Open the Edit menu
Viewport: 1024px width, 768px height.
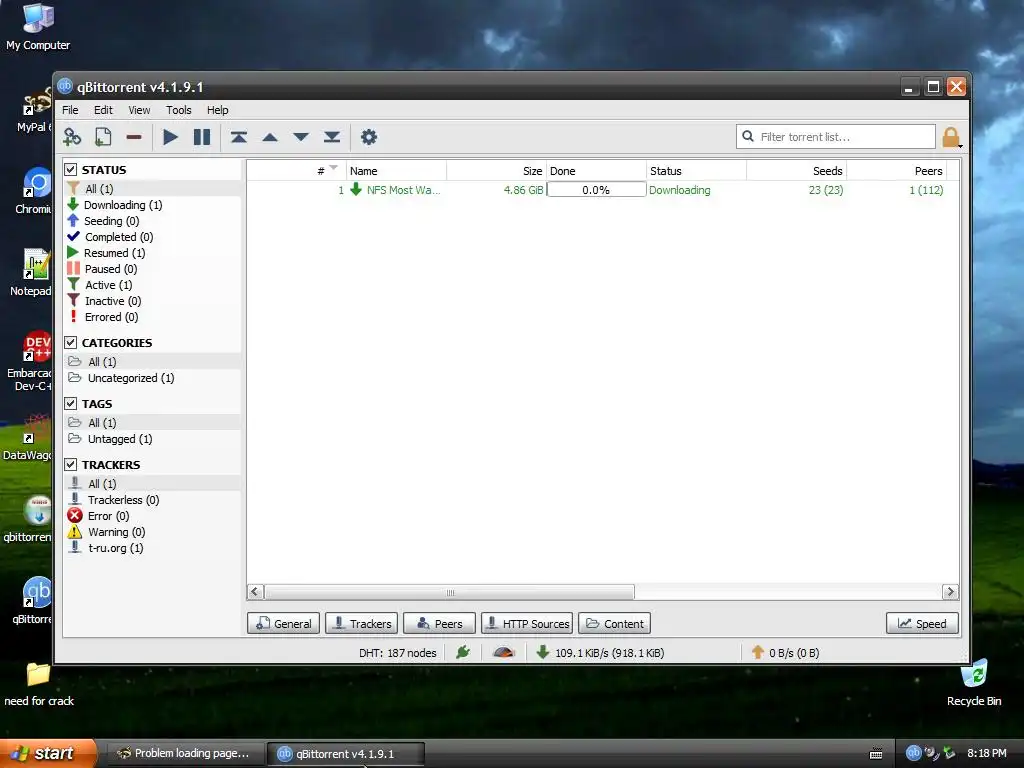point(103,110)
